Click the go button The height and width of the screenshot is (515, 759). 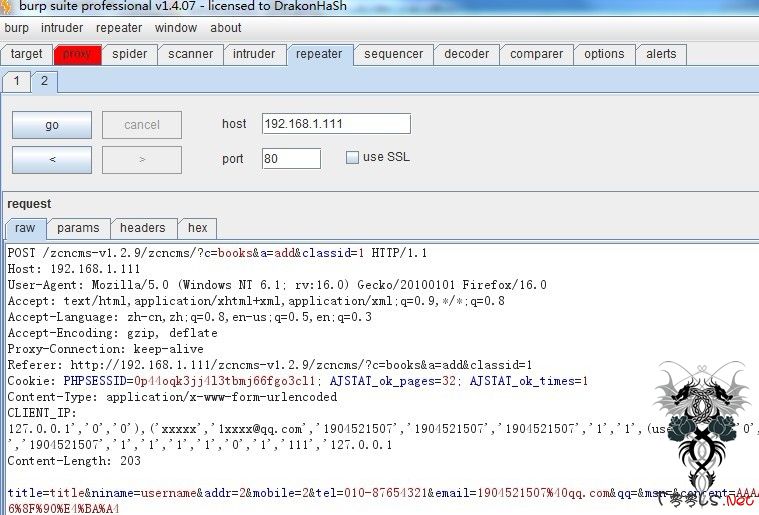(x=52, y=125)
